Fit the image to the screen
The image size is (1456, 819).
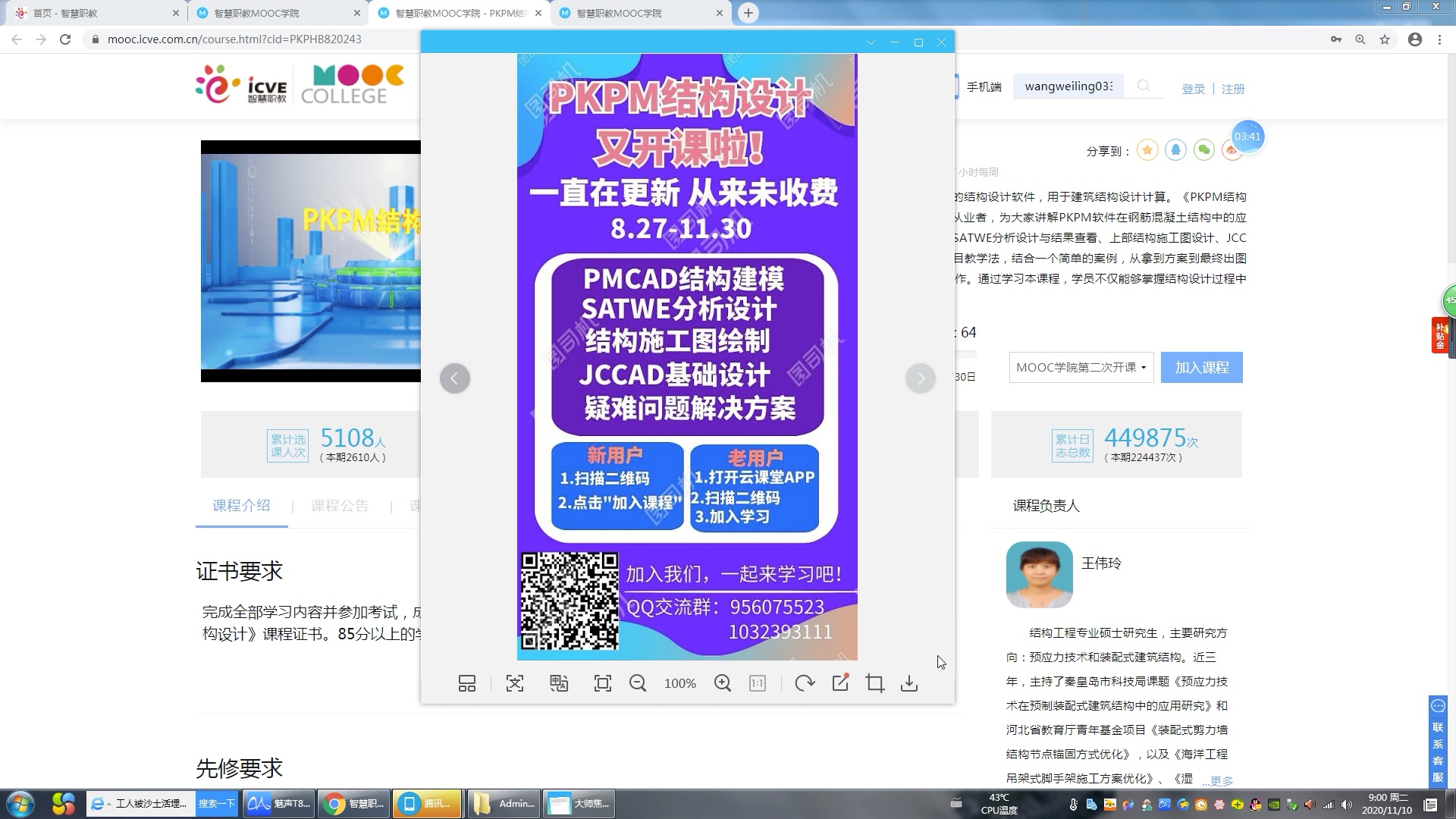click(x=601, y=682)
